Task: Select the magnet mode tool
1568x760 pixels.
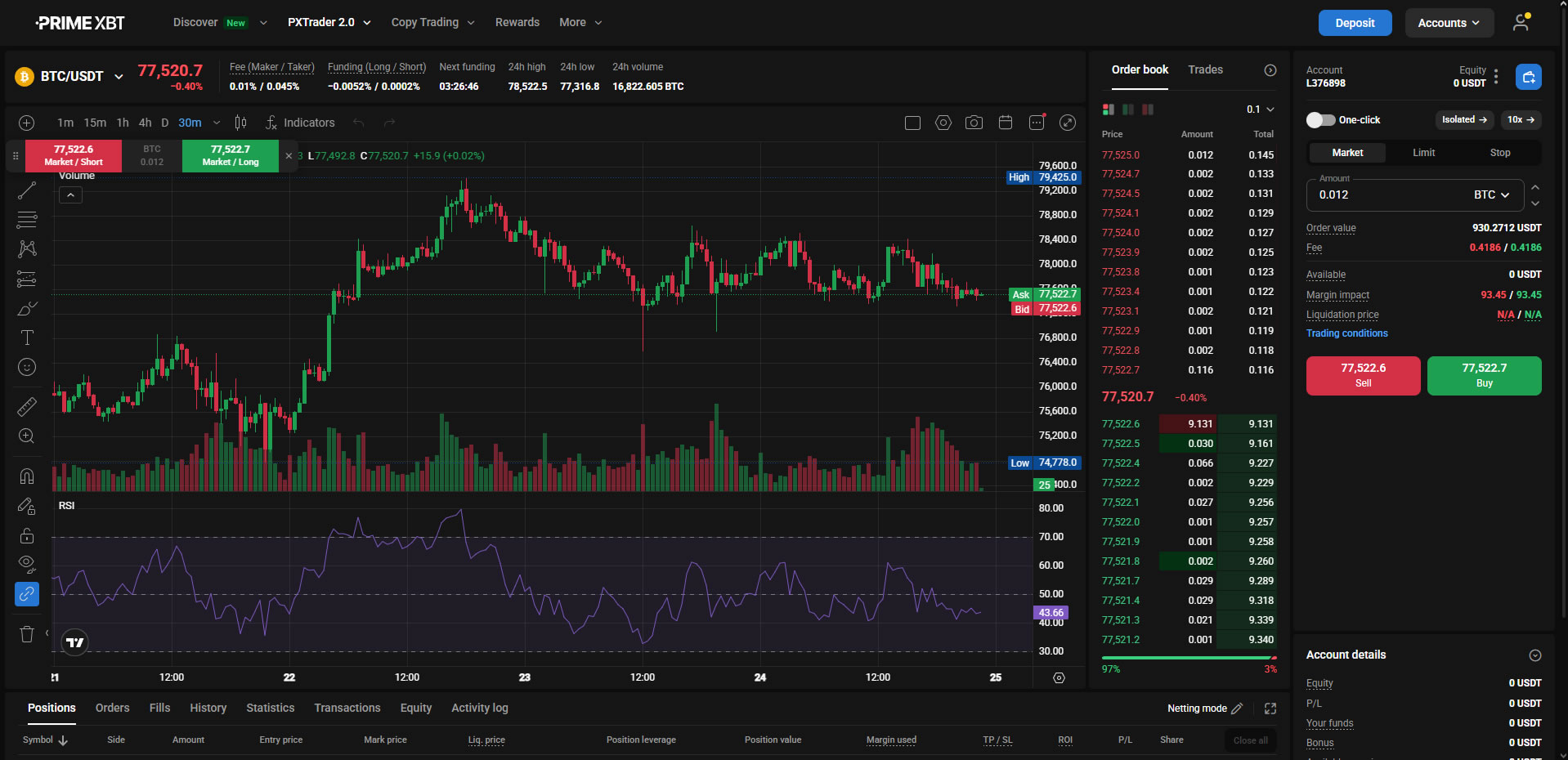Action: pyautogui.click(x=27, y=476)
